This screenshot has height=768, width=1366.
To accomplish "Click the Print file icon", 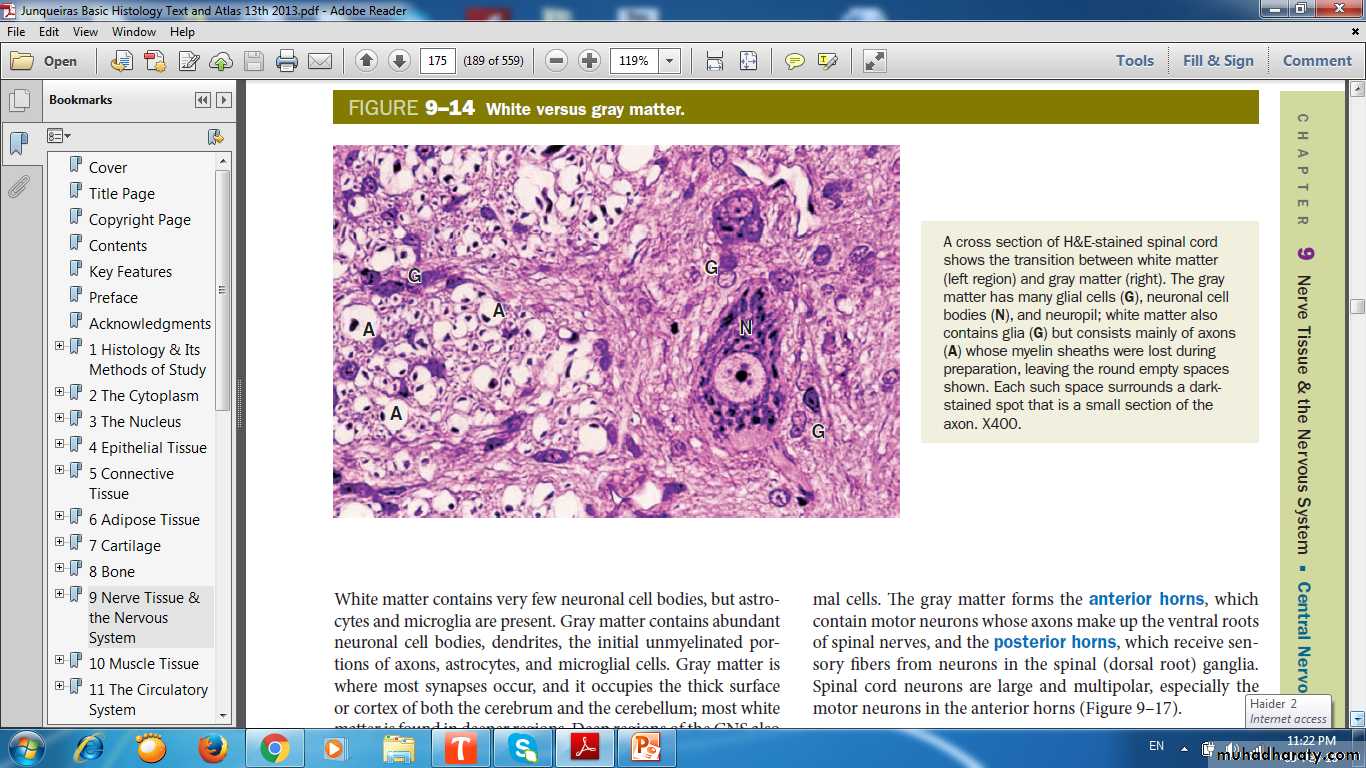I will pos(287,61).
